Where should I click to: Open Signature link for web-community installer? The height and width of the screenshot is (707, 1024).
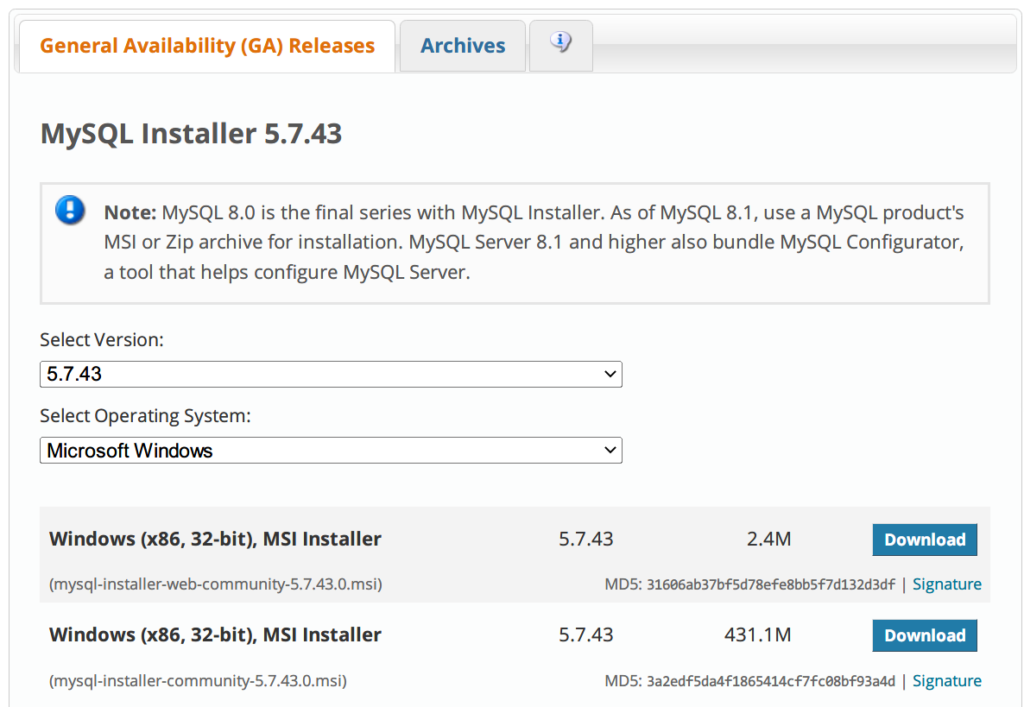(x=946, y=584)
